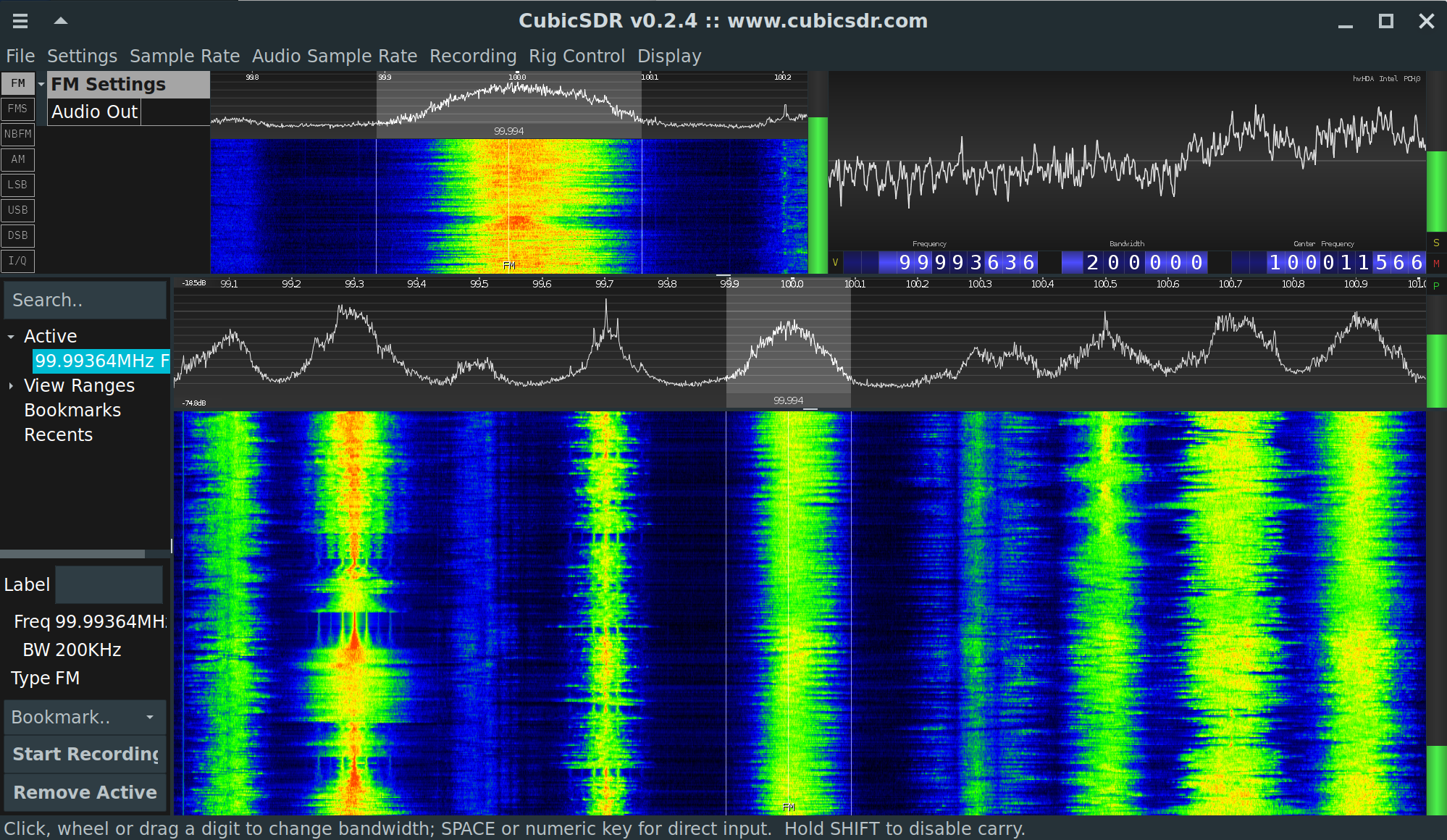Click Remove Active button
Viewport: 1447px width, 840px height.
85,792
